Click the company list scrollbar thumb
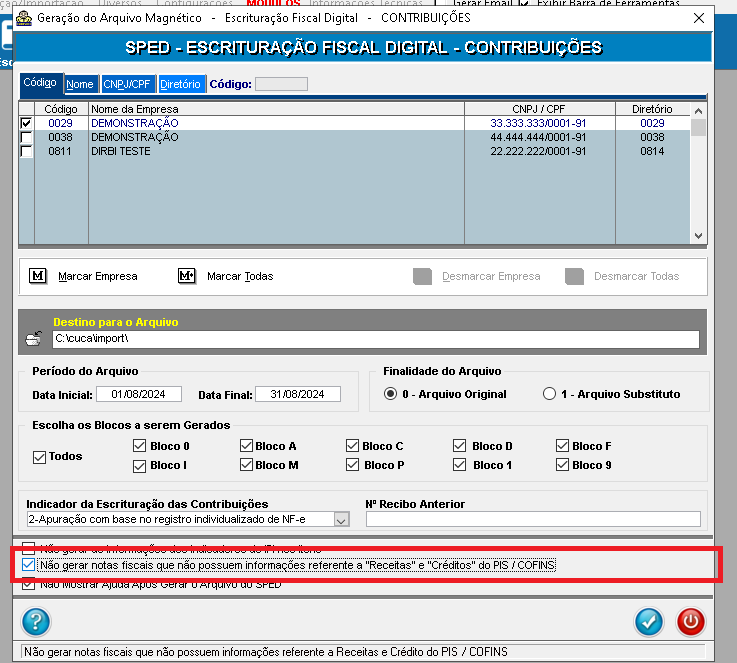Screen dimensions: 737x663 [x=698, y=127]
